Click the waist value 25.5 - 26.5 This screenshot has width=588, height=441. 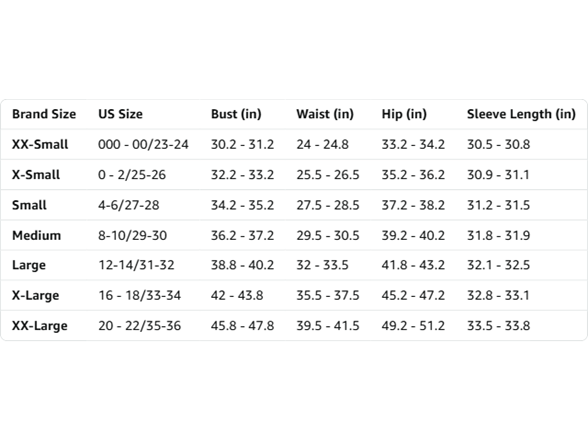point(328,175)
